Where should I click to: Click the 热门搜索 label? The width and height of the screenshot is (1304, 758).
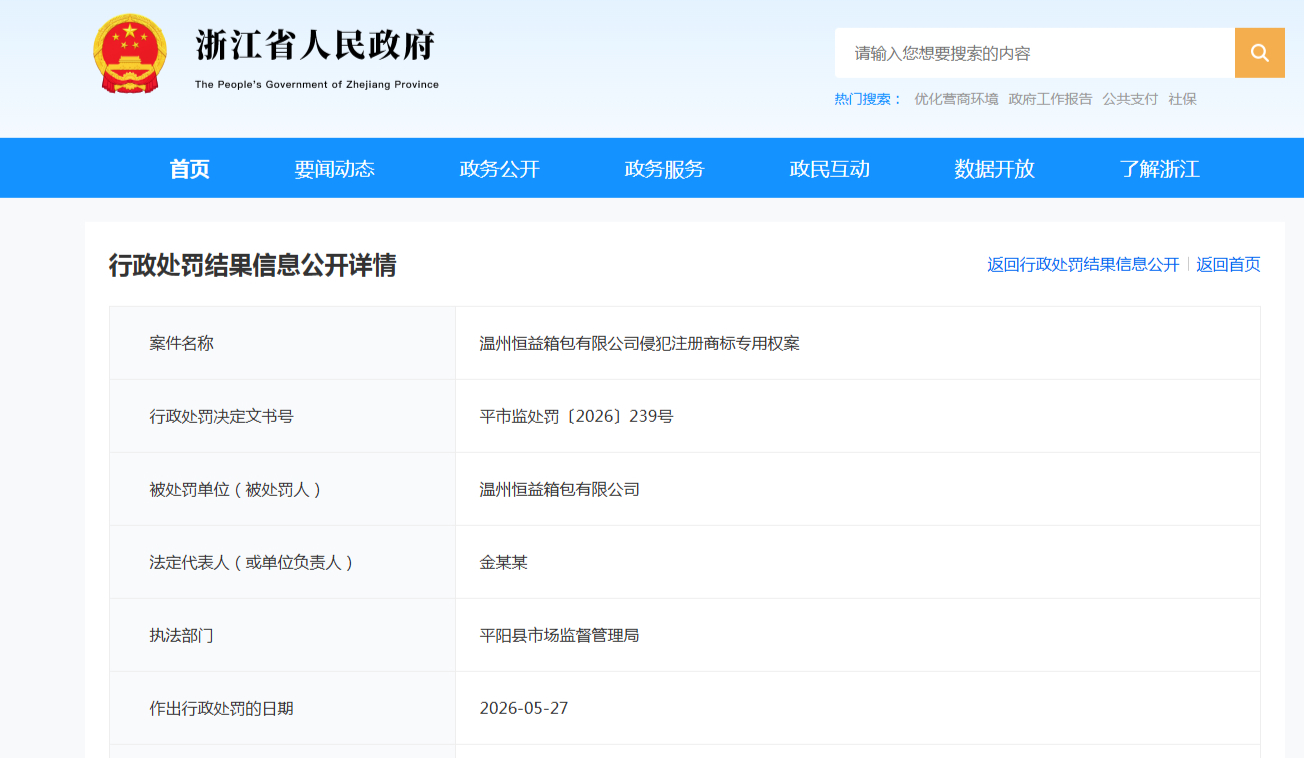868,99
